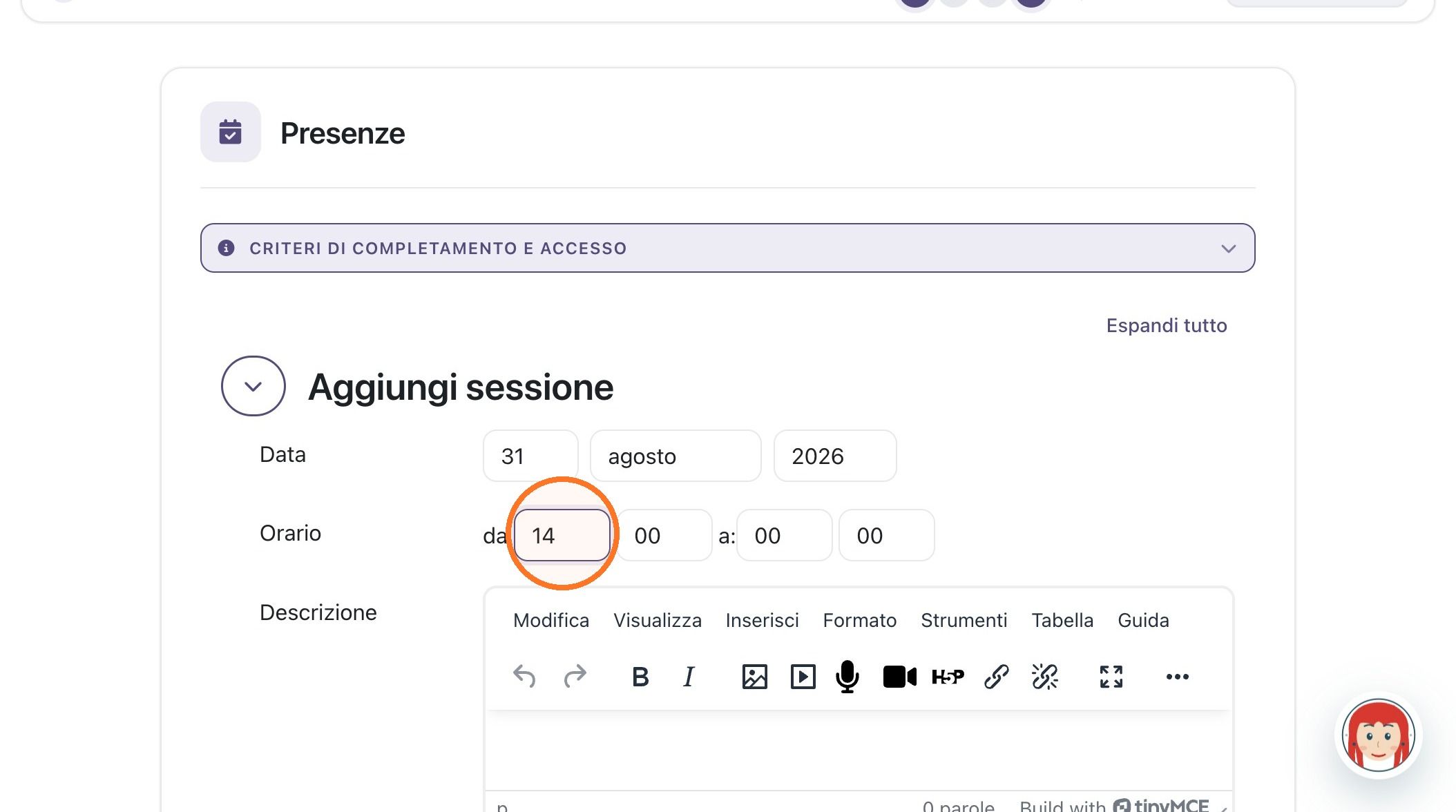Open the month dropdown showing agosto
The width and height of the screenshot is (1456, 812).
676,456
